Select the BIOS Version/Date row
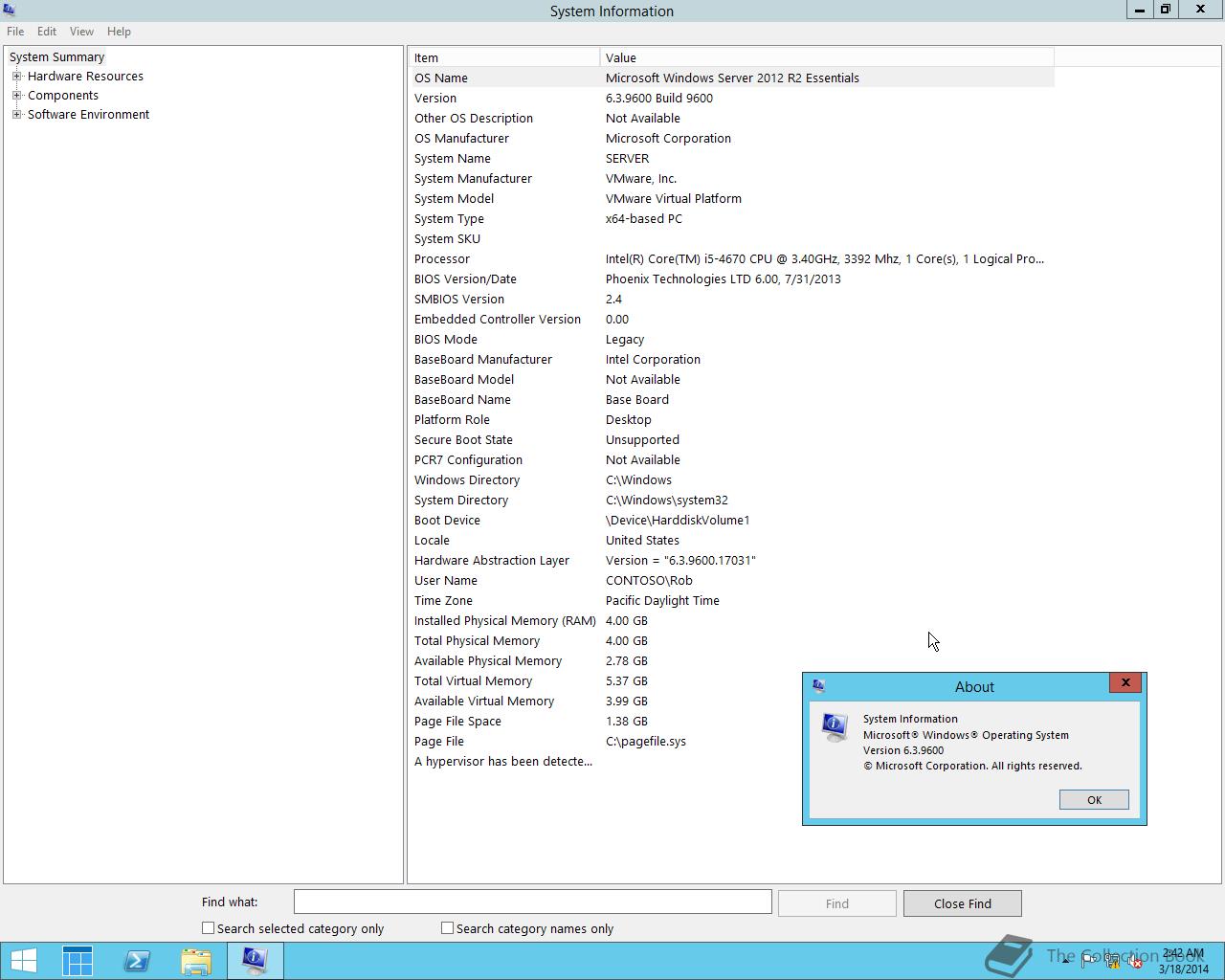 coord(732,278)
